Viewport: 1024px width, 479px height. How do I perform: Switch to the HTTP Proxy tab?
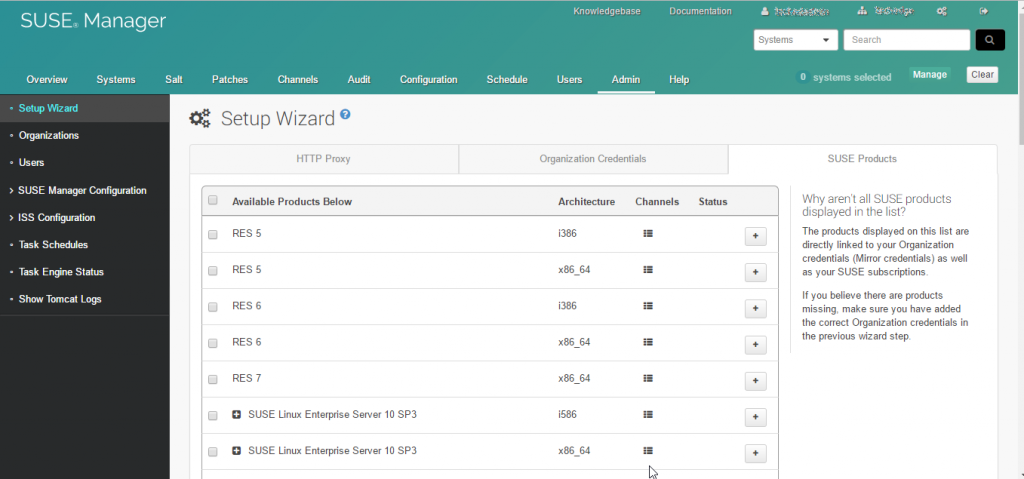tap(323, 159)
